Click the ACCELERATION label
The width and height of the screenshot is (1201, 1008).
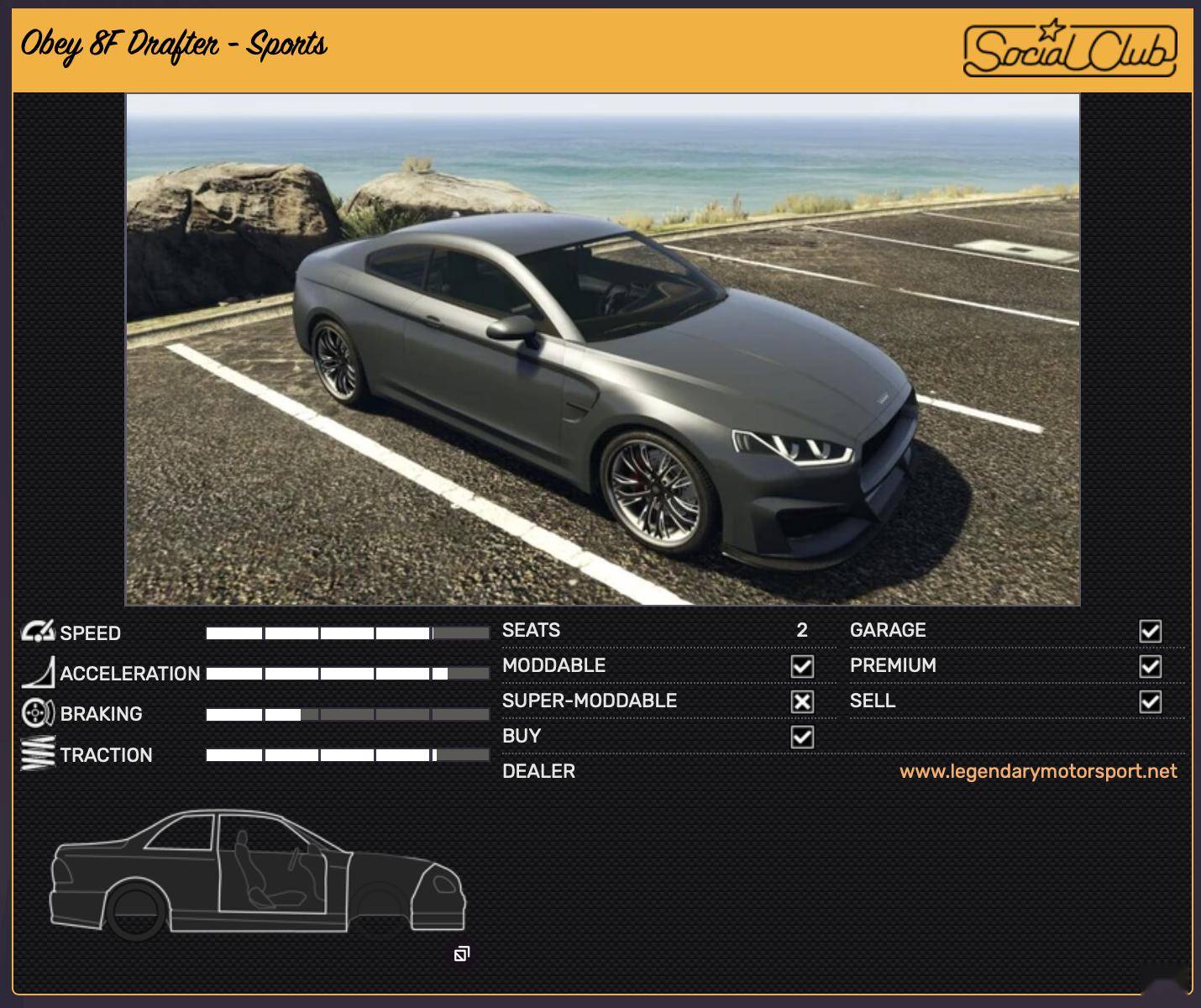point(130,674)
